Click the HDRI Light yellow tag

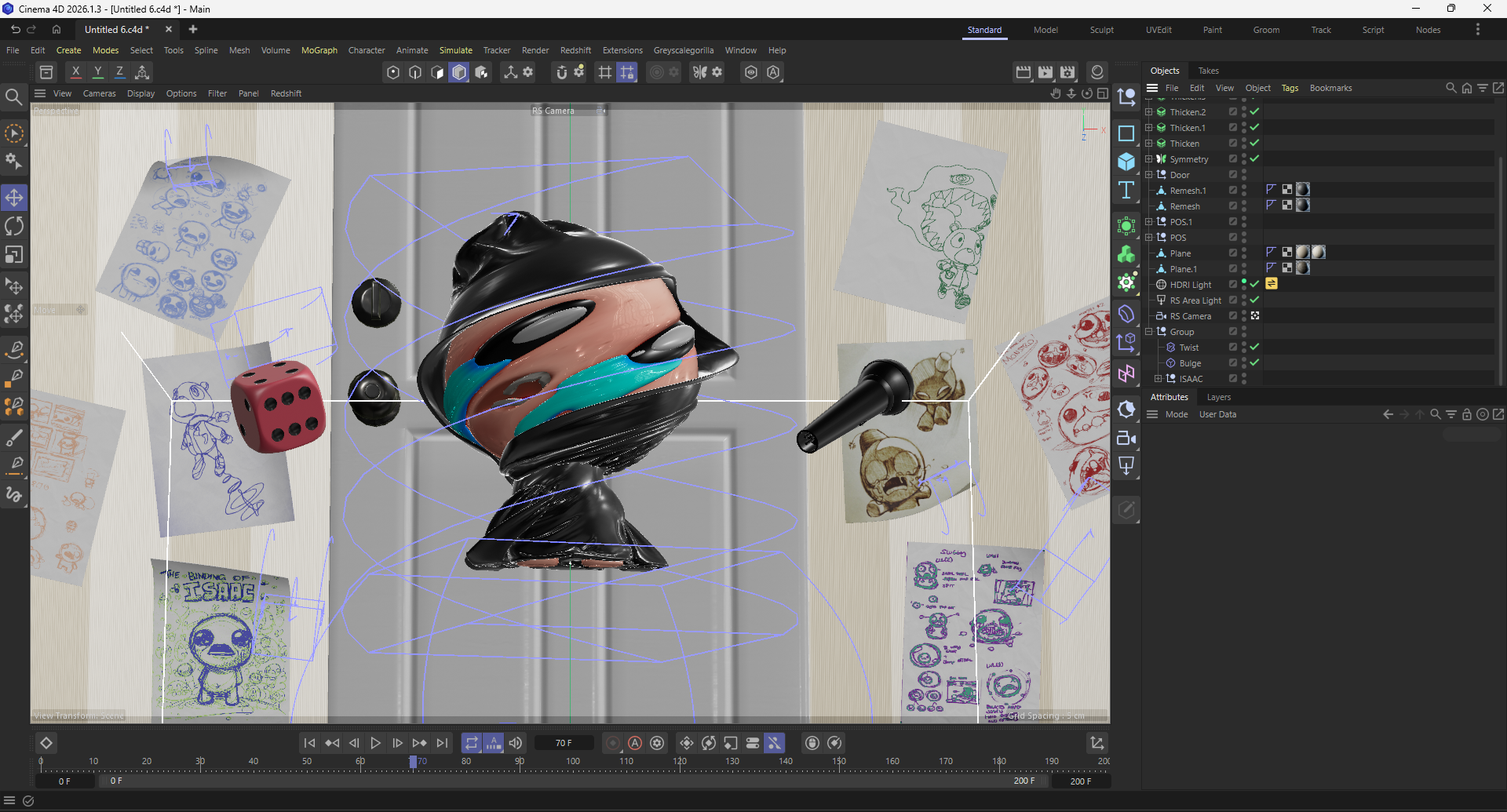coord(1272,283)
